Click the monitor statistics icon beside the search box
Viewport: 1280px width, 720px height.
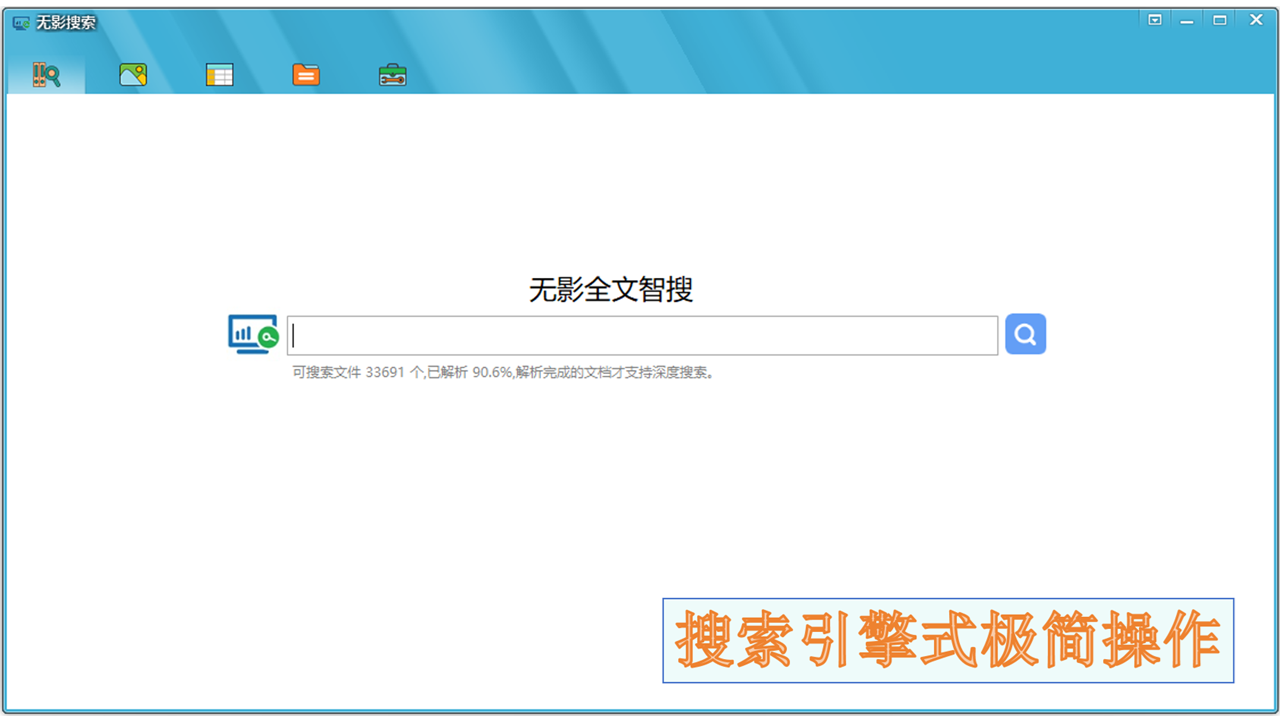pyautogui.click(x=252, y=334)
